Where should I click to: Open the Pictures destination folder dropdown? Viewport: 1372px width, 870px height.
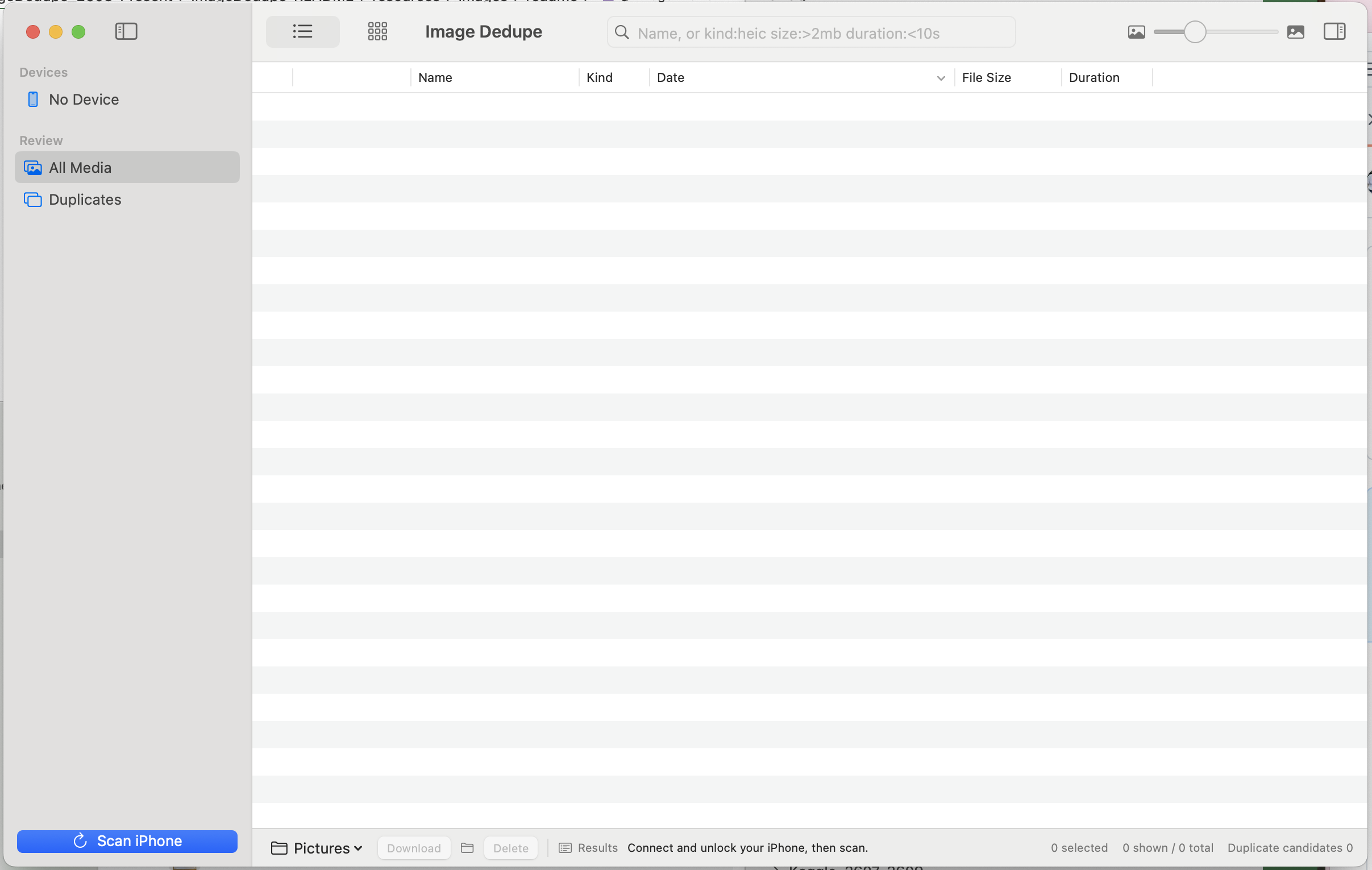316,848
